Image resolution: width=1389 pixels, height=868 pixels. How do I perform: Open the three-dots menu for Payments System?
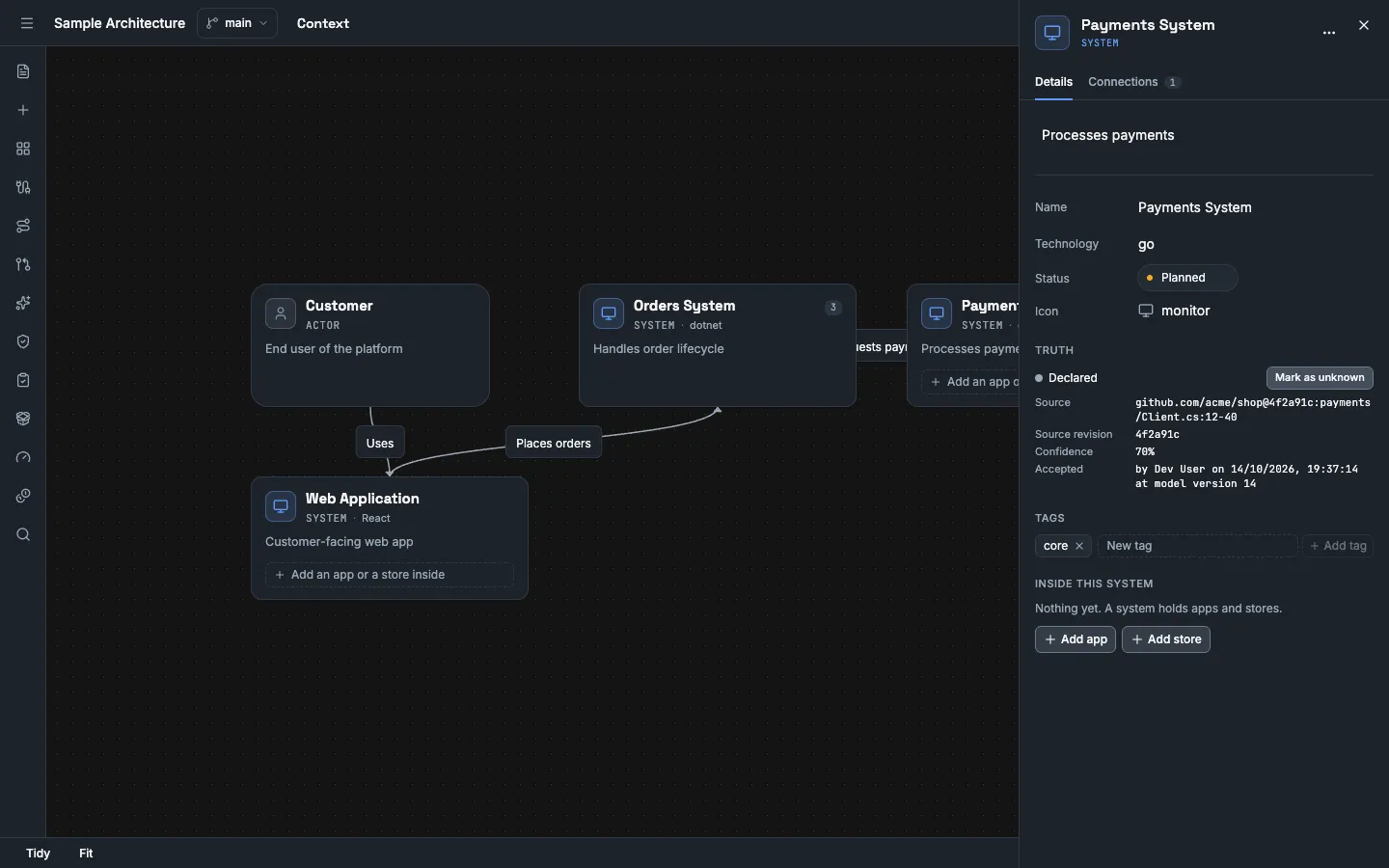pos(1329,32)
